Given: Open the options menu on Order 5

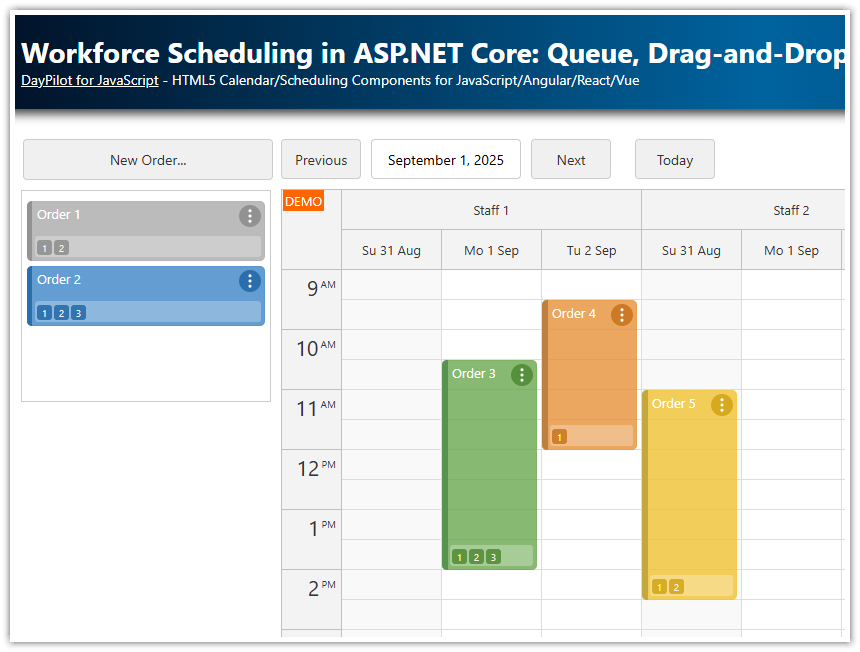Looking at the screenshot, I should point(721,404).
